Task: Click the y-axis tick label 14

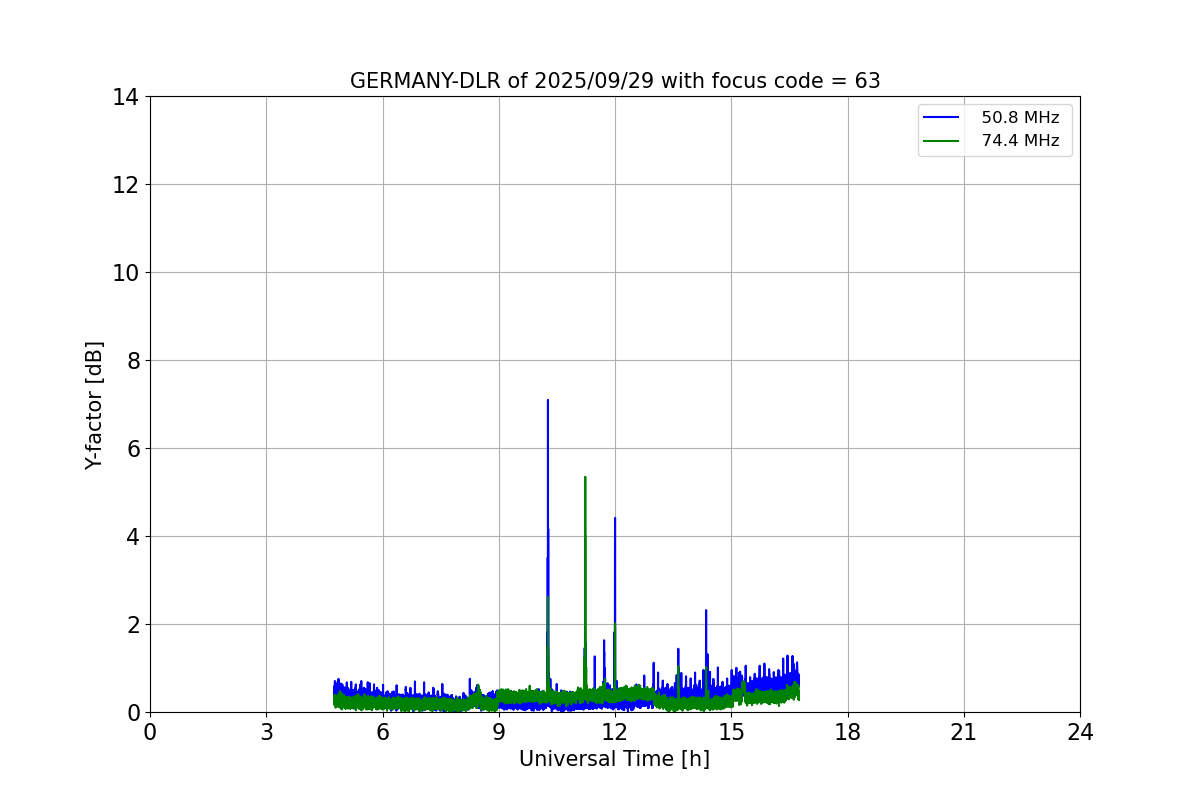Action: tap(125, 97)
